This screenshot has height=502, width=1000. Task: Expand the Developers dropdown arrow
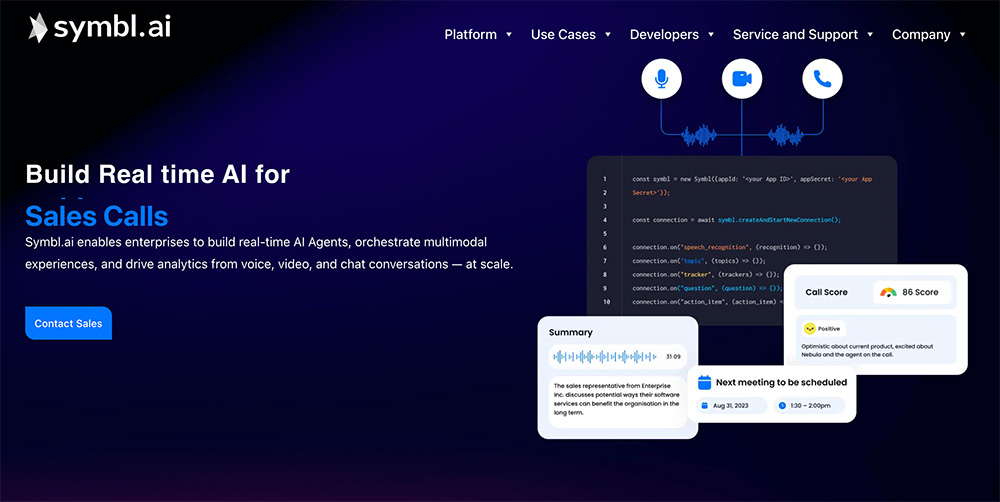[711, 34]
